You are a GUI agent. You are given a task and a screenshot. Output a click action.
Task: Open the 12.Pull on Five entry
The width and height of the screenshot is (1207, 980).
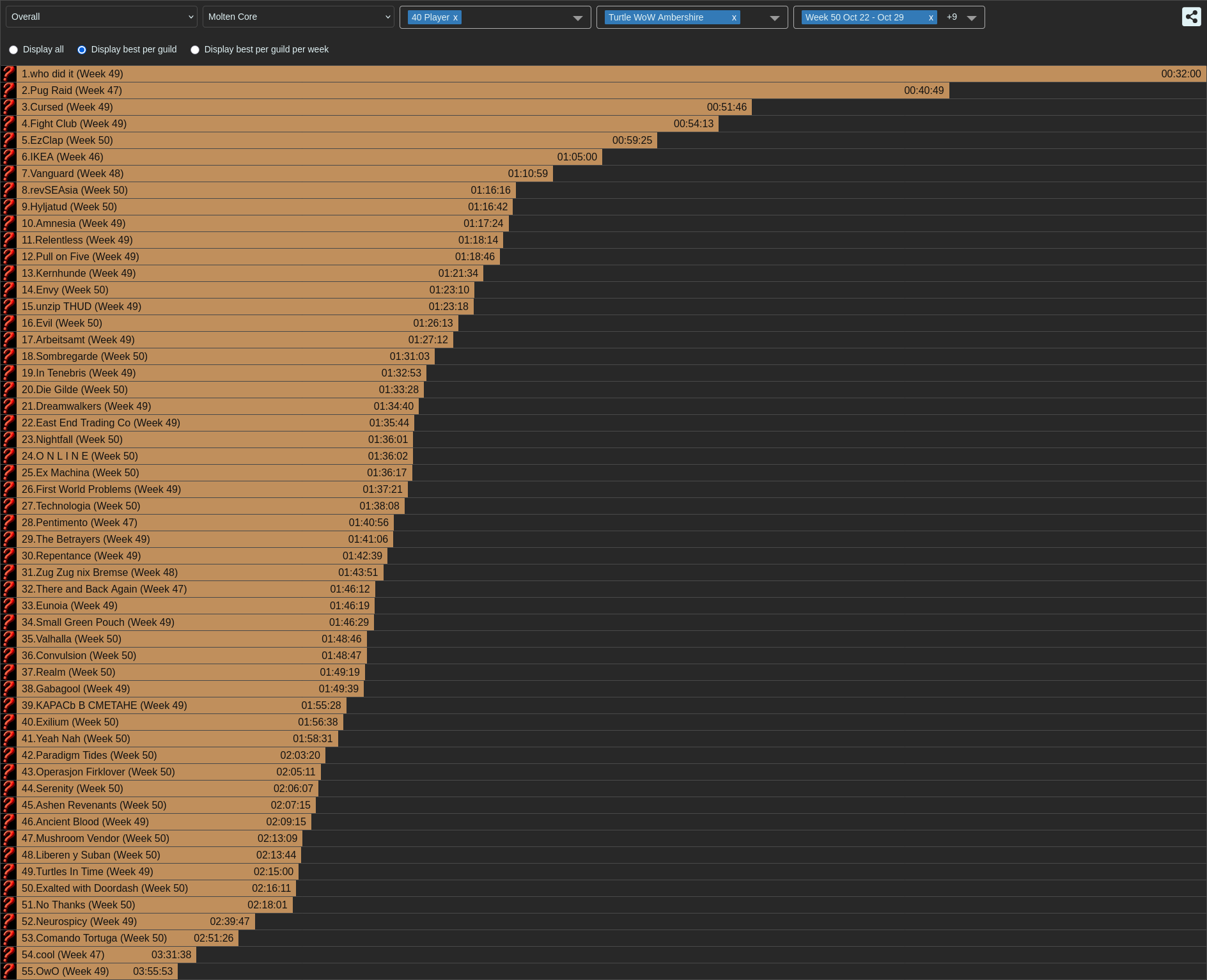coord(81,256)
